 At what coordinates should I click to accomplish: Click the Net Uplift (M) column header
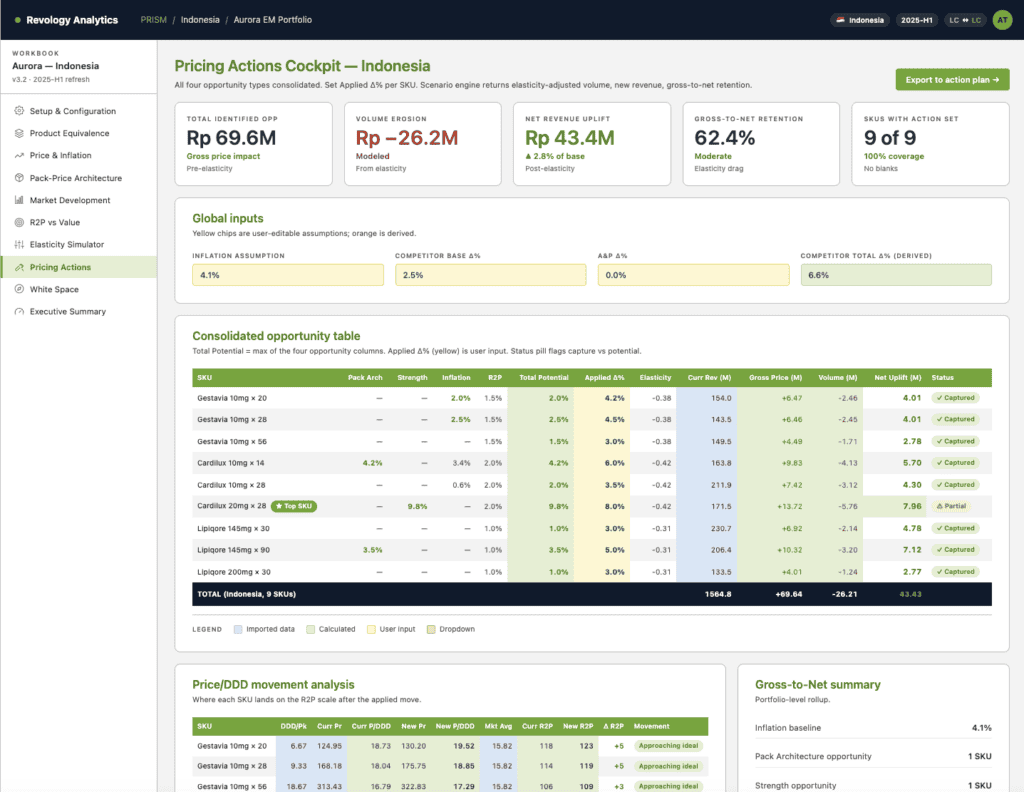click(x=897, y=377)
